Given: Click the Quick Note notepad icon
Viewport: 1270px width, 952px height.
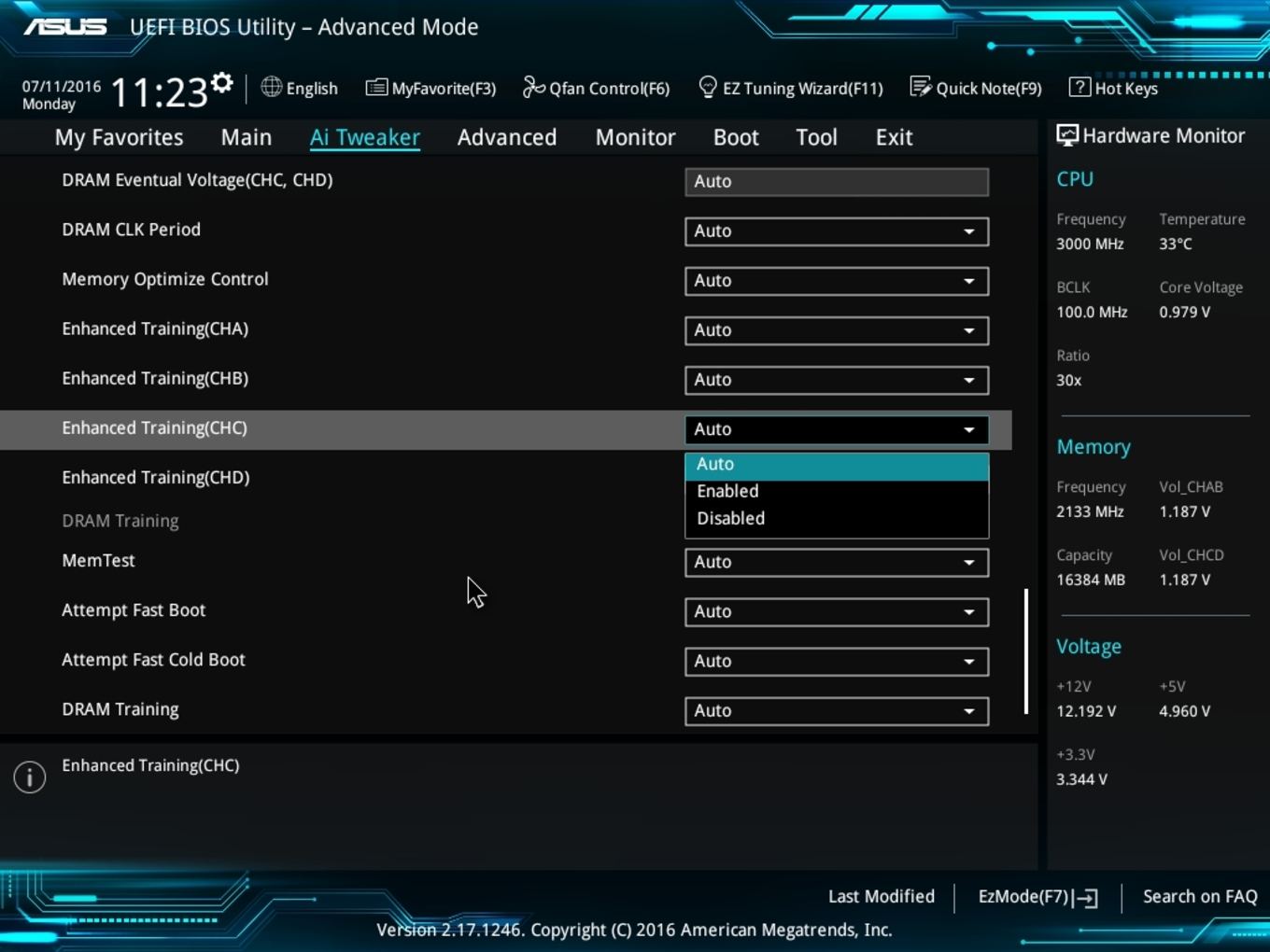Looking at the screenshot, I should (x=920, y=87).
